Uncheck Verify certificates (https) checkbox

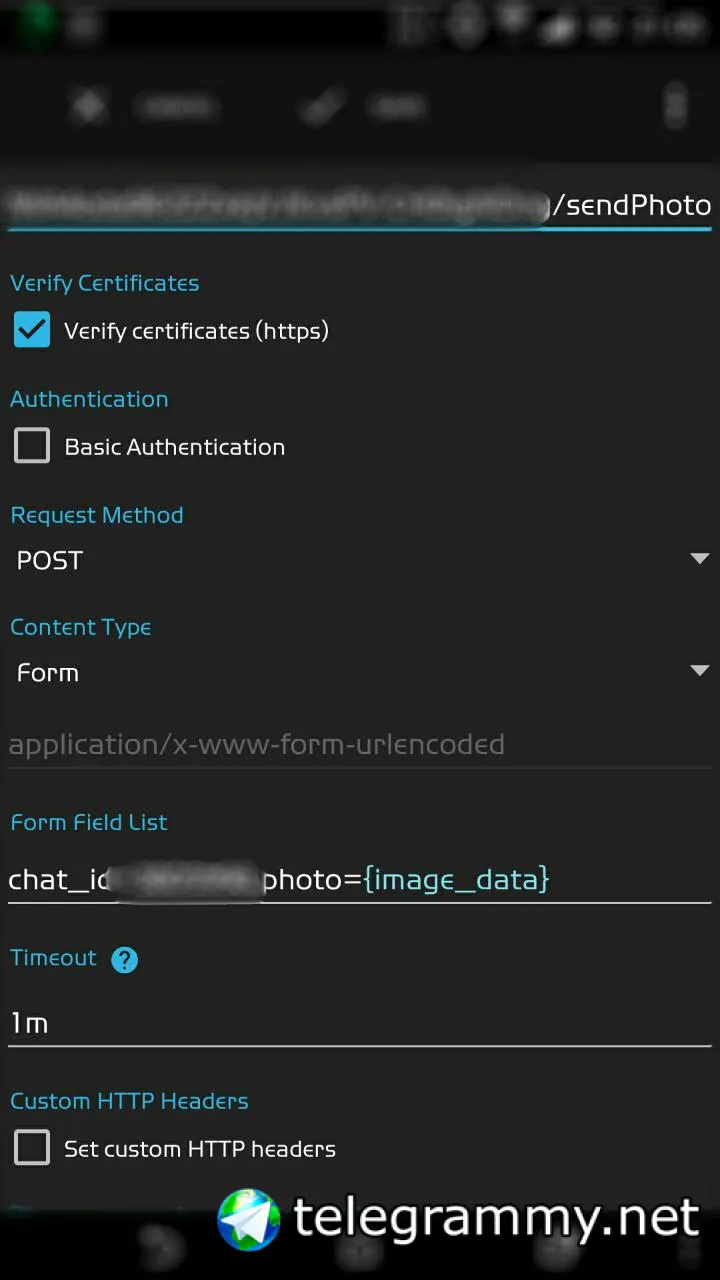pos(32,330)
